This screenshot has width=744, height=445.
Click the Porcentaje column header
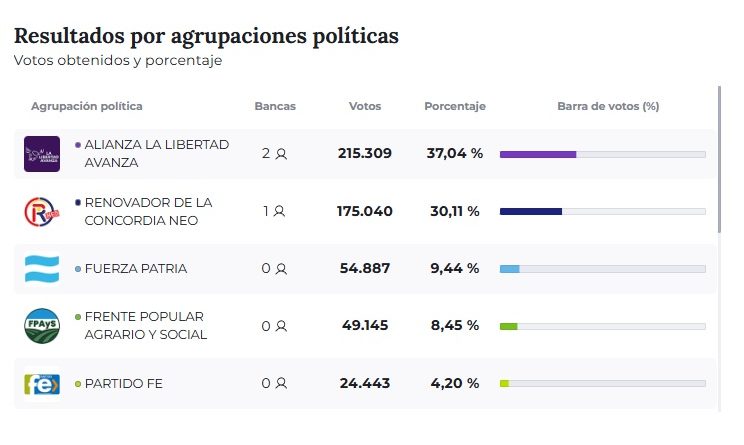(x=455, y=106)
